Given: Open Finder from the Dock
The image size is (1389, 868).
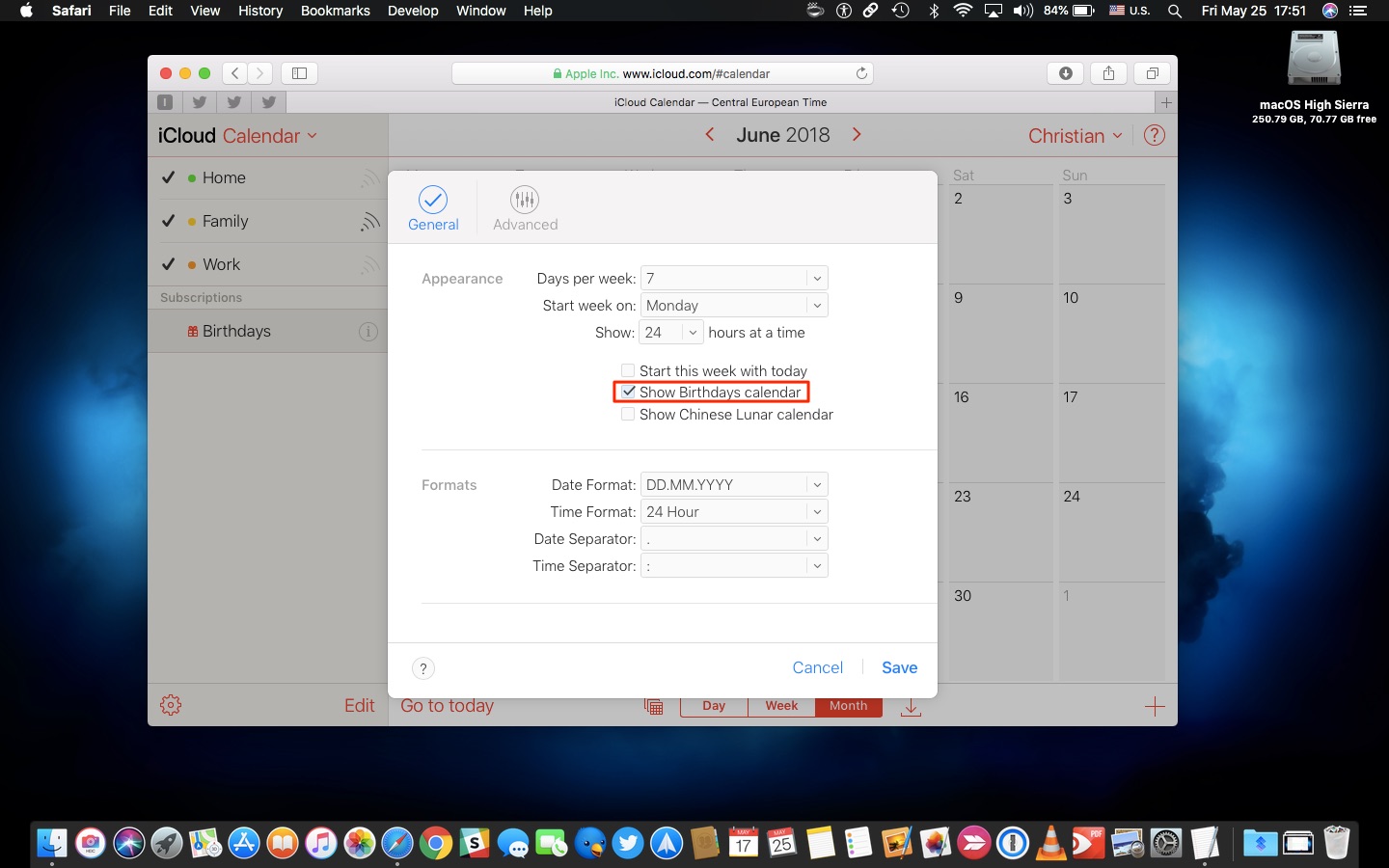Looking at the screenshot, I should (x=52, y=844).
